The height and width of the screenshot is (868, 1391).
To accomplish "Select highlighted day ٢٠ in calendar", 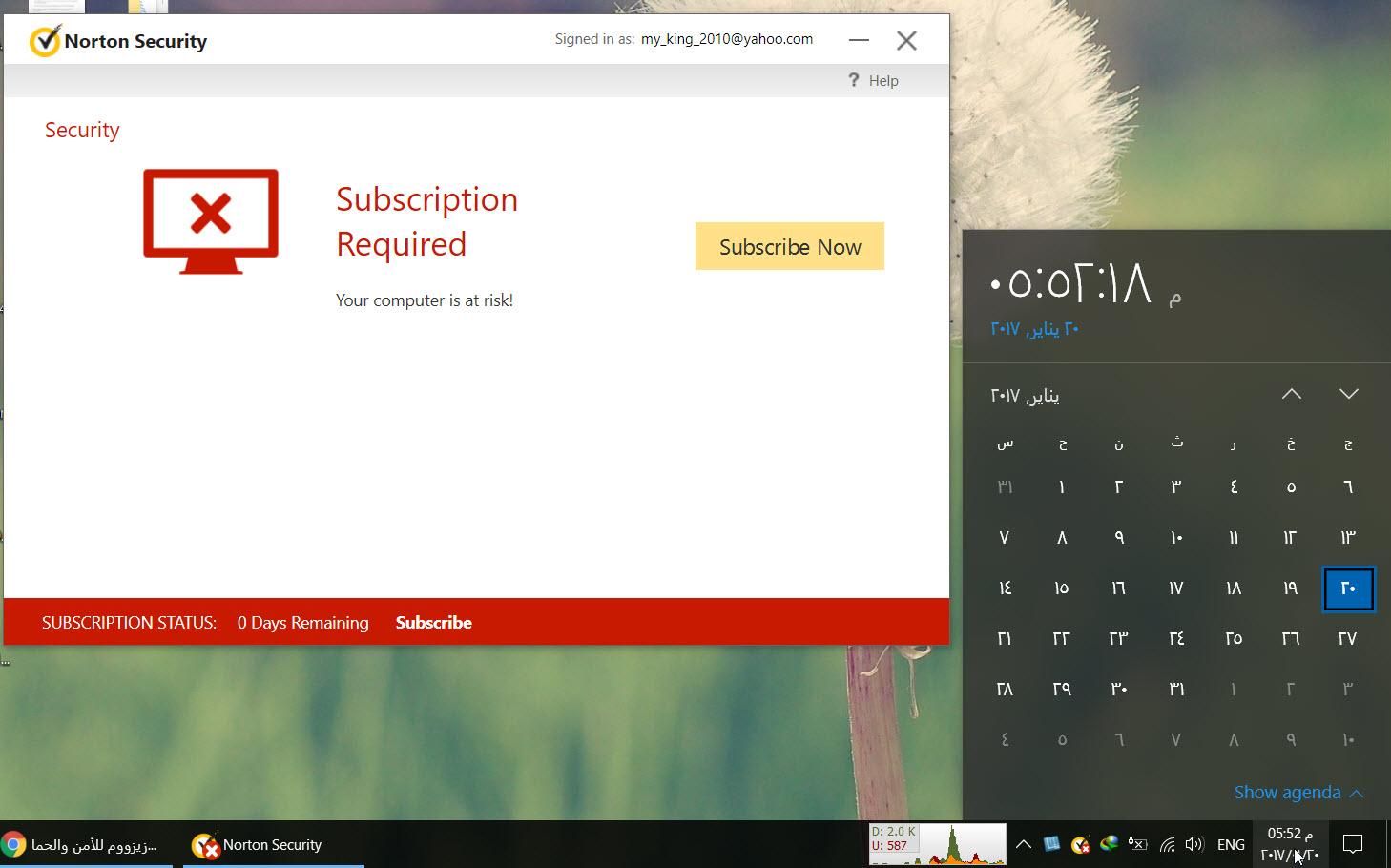I will pos(1348,588).
